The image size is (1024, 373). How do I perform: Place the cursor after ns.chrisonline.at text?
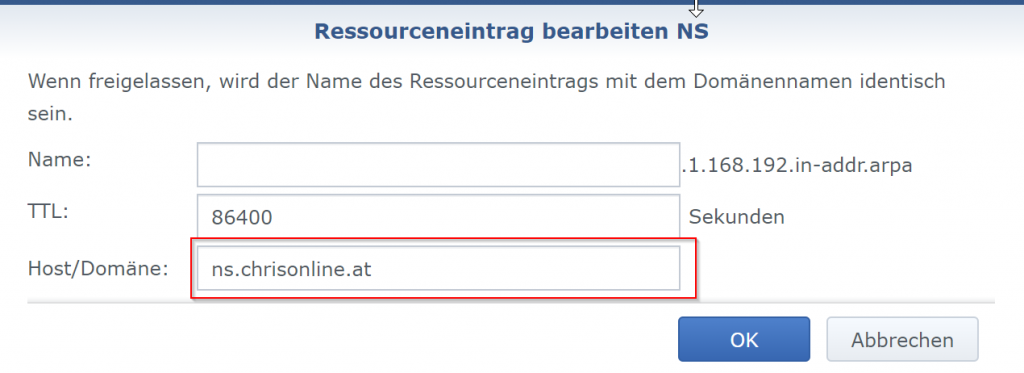click(x=374, y=268)
